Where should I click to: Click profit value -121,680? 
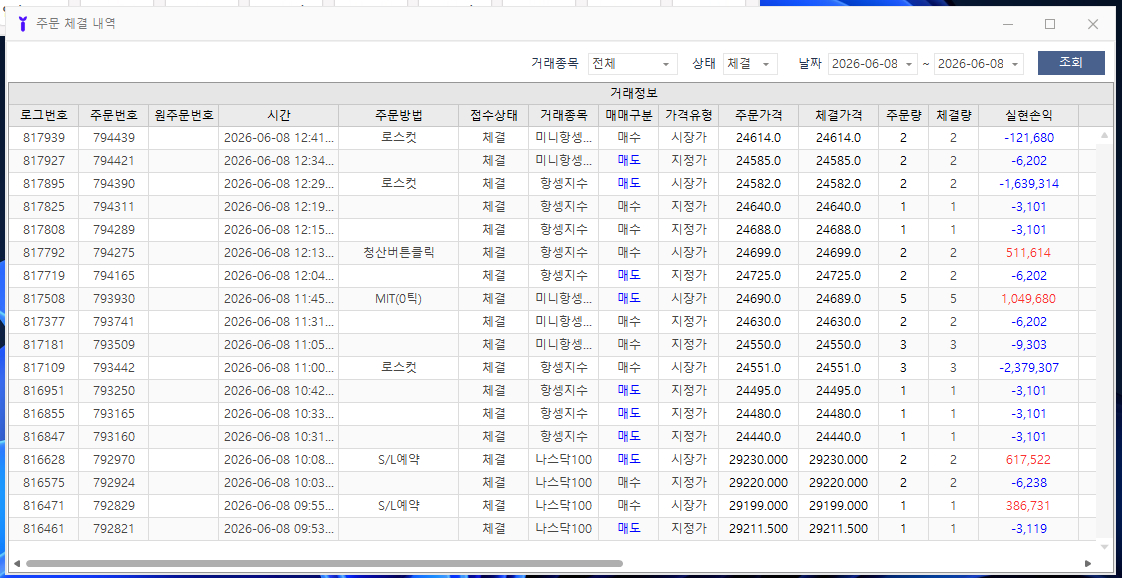[x=1028, y=137]
